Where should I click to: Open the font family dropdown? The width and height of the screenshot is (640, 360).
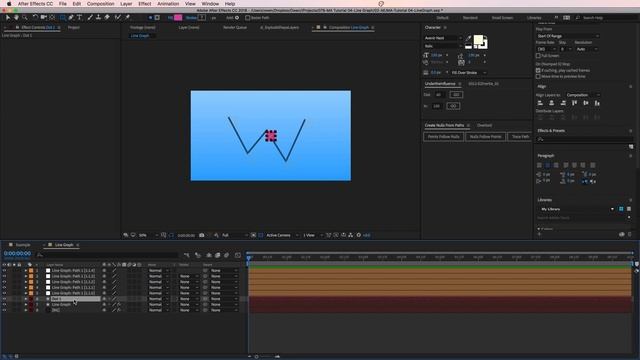443,38
